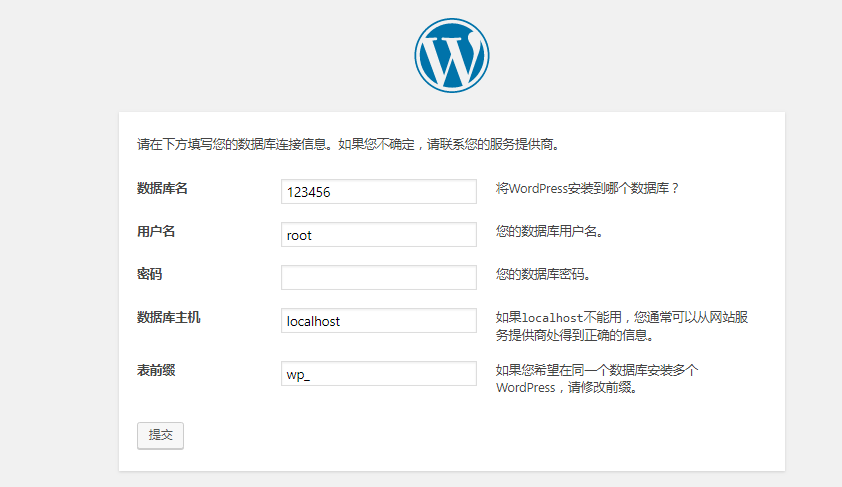The height and width of the screenshot is (487, 842).
Task: Click the text 将WordPress安装到哪个数据库？
Action: [x=587, y=188]
